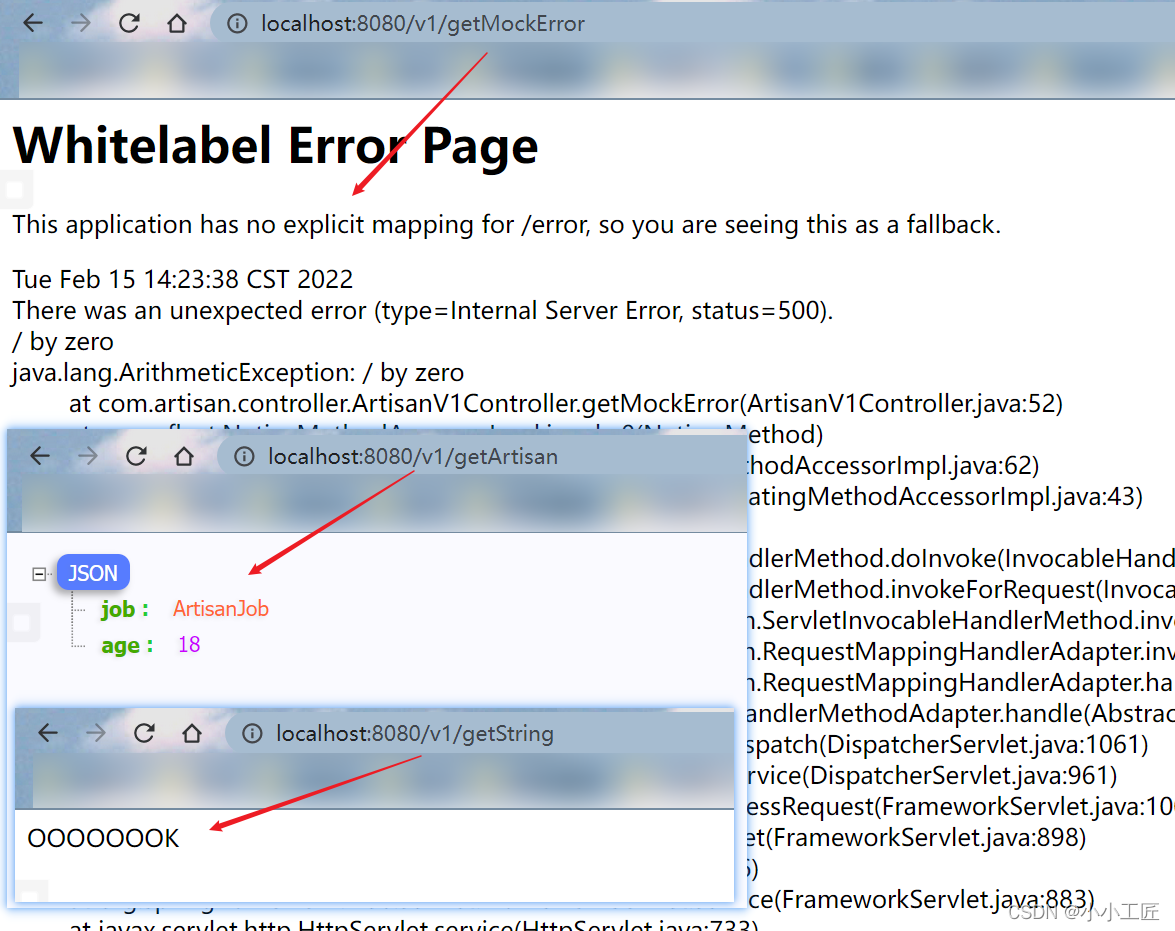Refresh the getString page
The image size is (1175, 931).
[x=144, y=733]
